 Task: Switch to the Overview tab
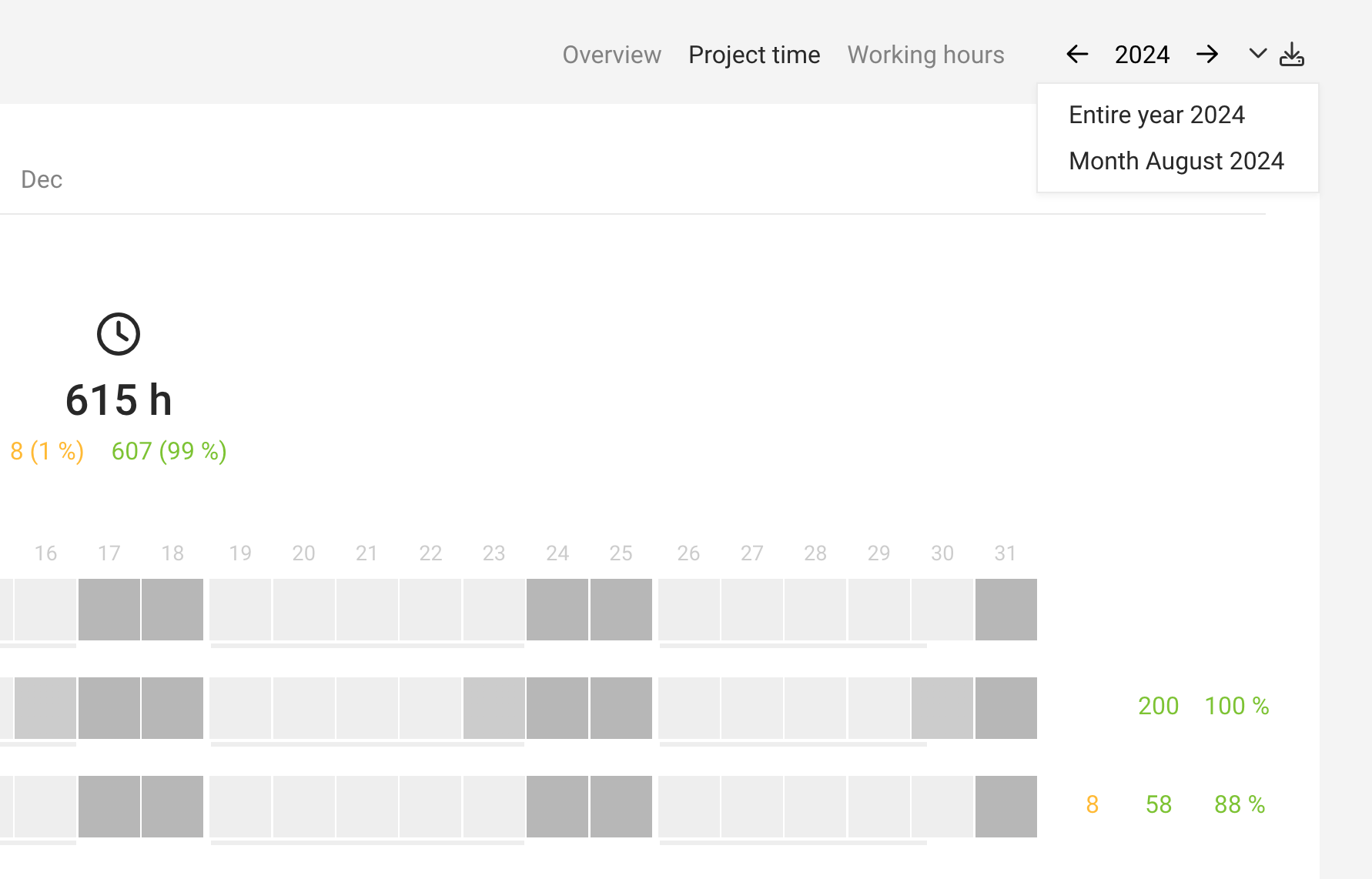coord(611,55)
